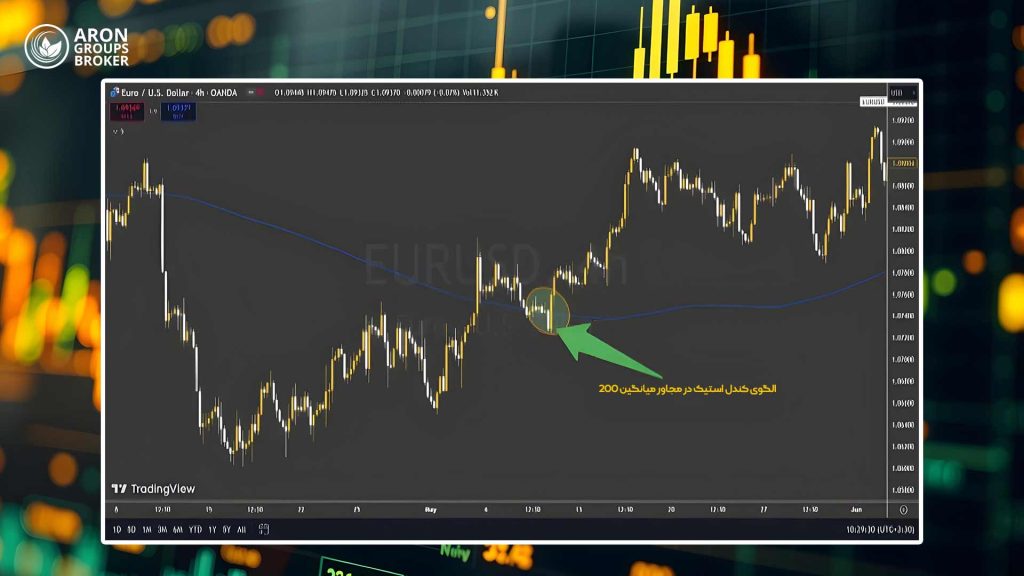1024x576 pixels.
Task: Select the highlighted candlestick circle marker
Action: click(x=547, y=310)
